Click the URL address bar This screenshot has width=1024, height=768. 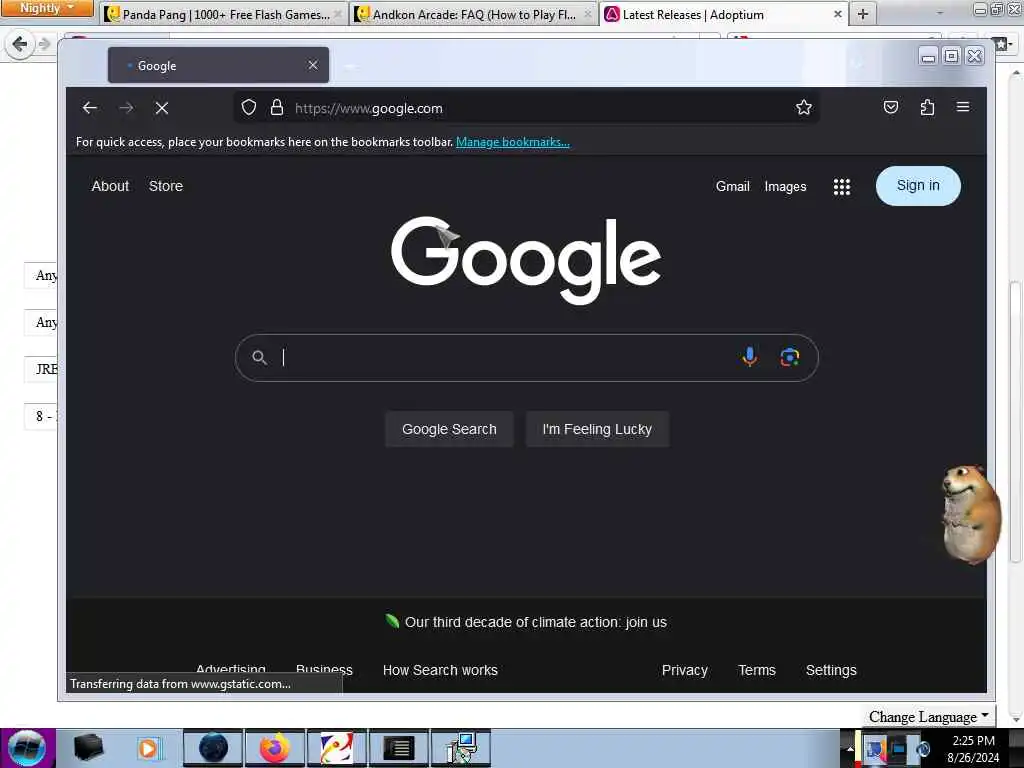click(x=526, y=108)
